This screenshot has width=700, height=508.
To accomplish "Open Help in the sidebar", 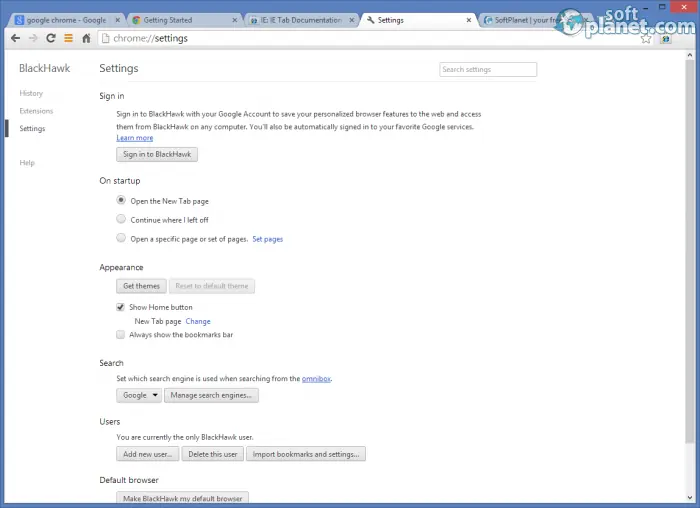I will coord(27,162).
